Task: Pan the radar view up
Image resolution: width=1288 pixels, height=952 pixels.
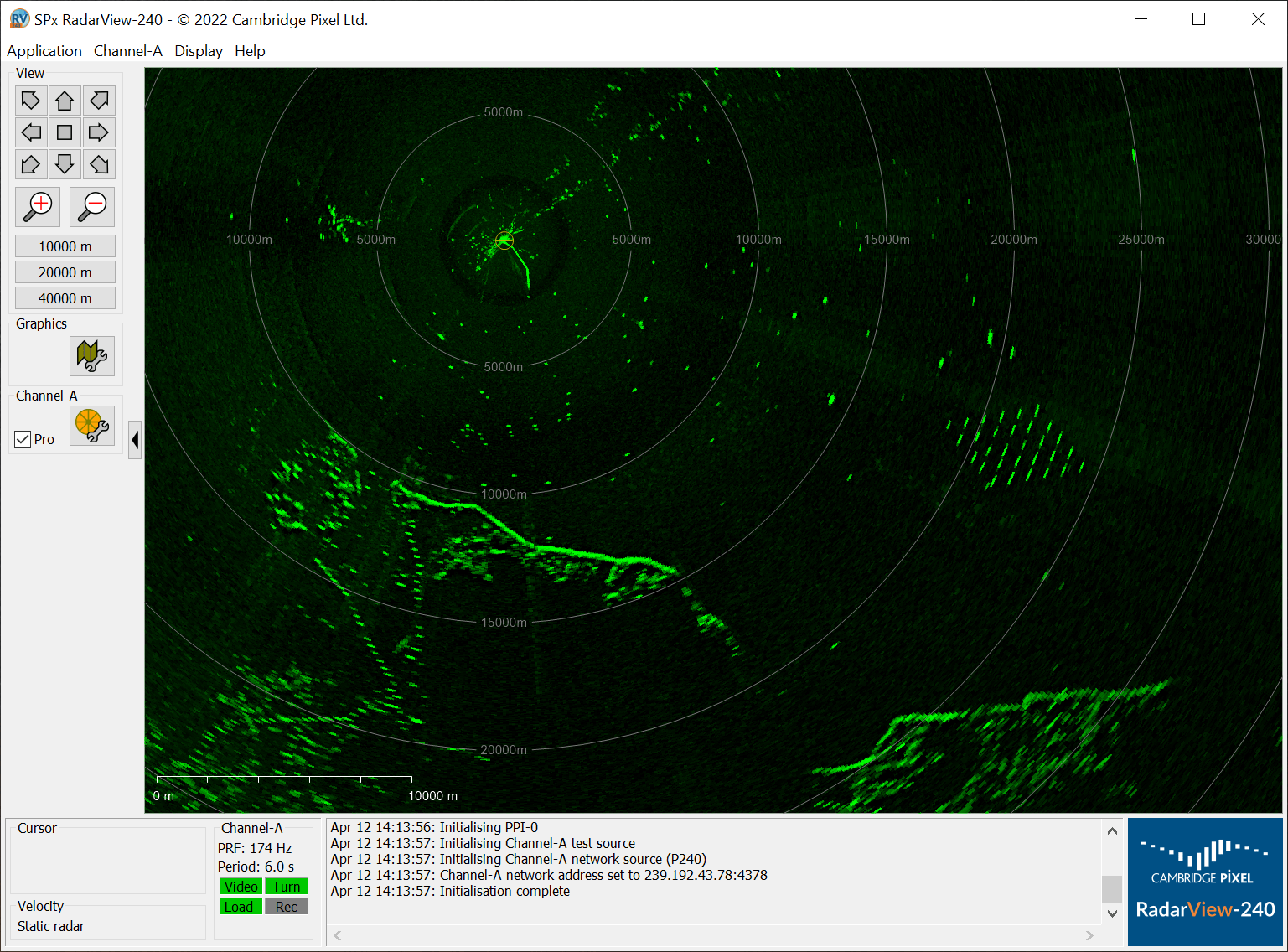Action: click(65, 101)
